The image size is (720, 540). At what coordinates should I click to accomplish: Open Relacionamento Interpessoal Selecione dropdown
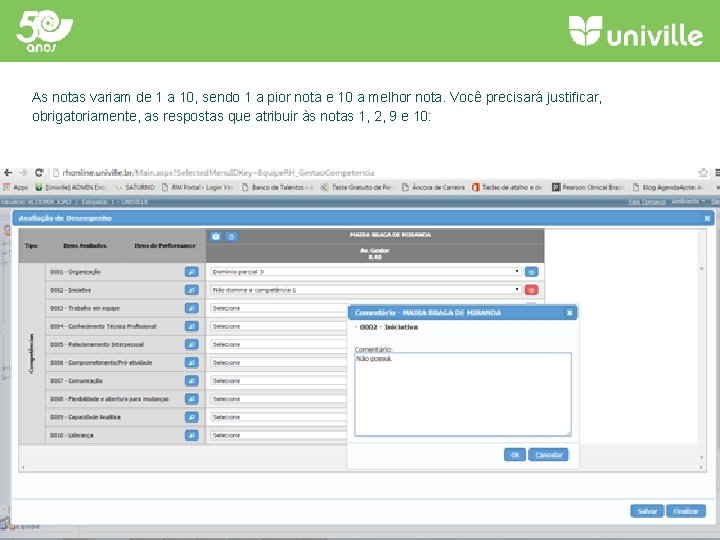278,344
